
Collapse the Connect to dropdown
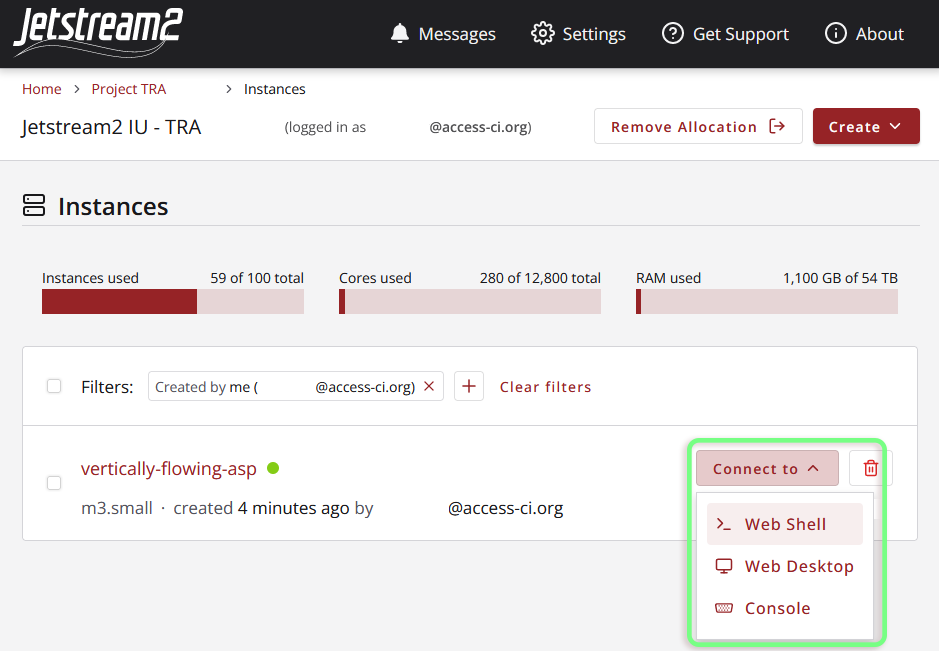(766, 467)
